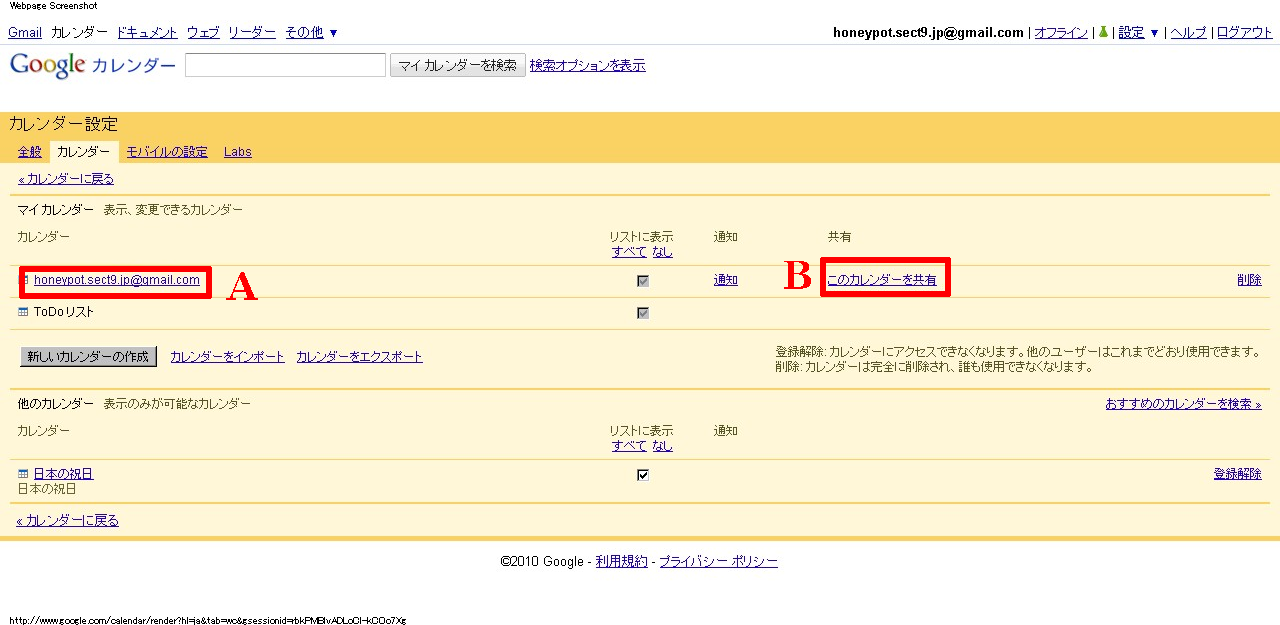Viewport: 1280px width, 625px height.
Task: Open the Labs settings tab
Action: pyautogui.click(x=238, y=152)
